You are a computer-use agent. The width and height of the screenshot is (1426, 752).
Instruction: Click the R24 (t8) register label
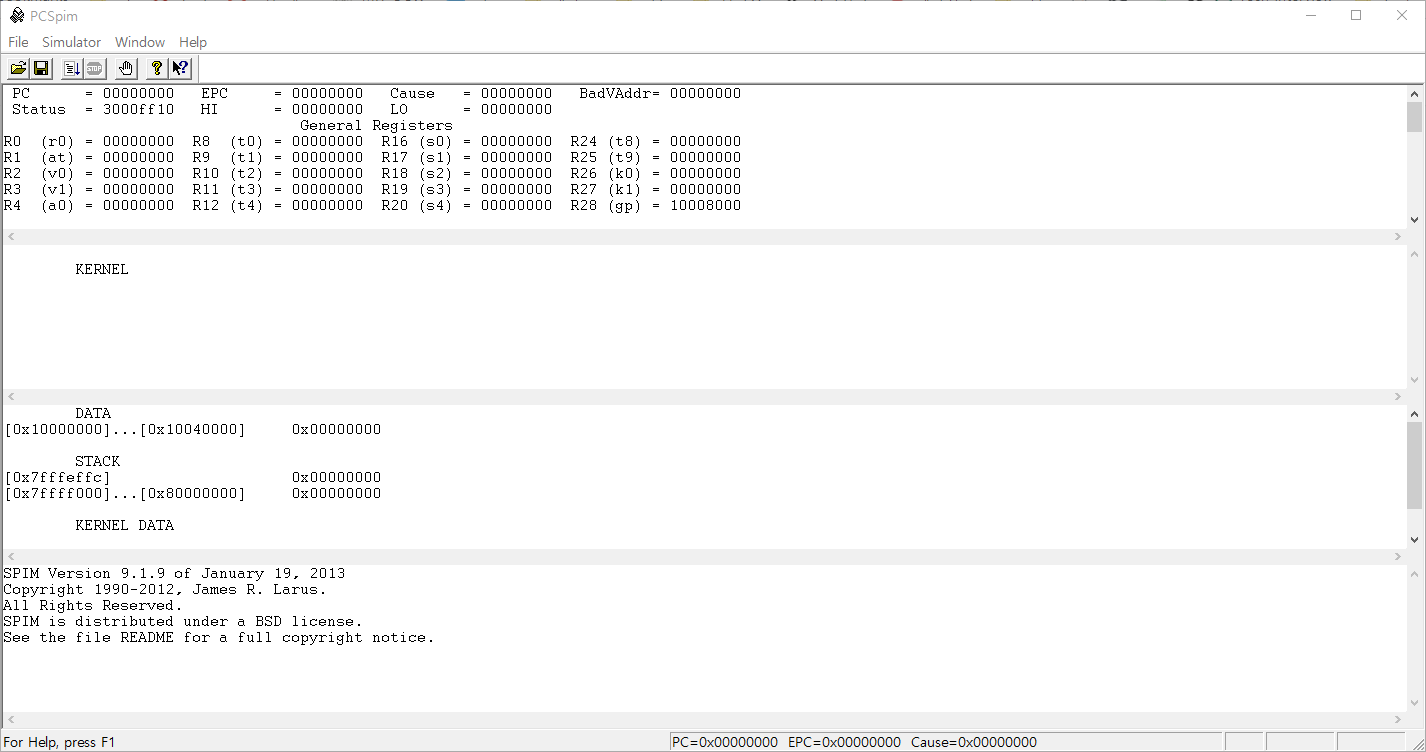click(607, 141)
